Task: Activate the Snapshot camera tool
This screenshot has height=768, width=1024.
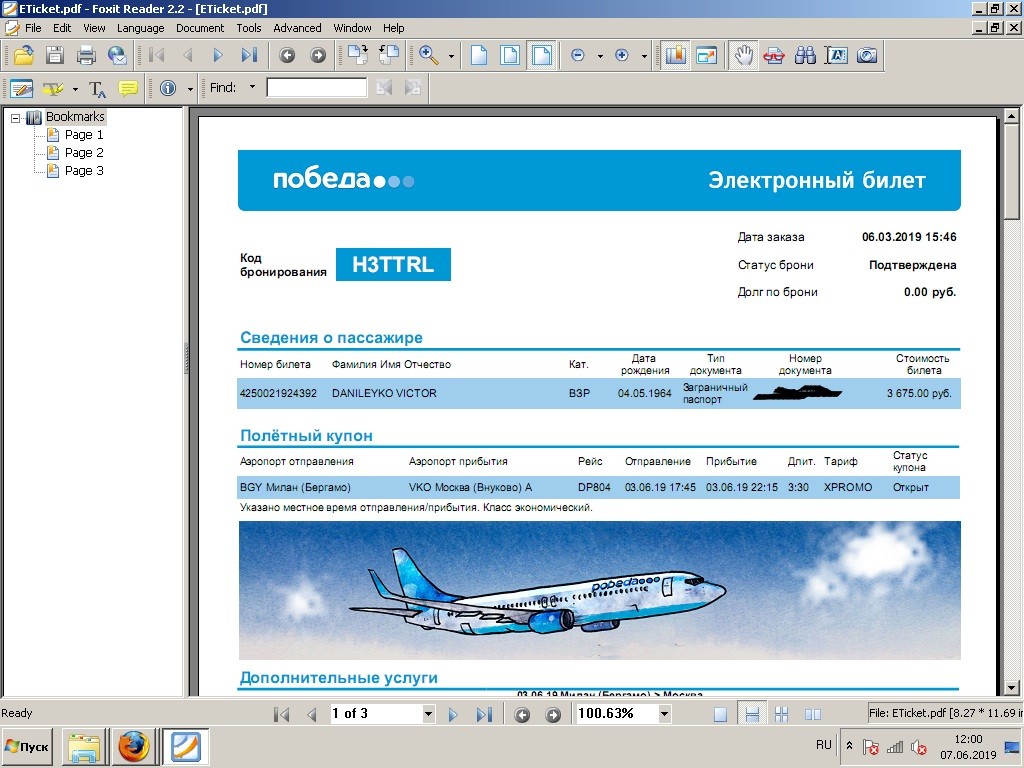Action: point(867,55)
